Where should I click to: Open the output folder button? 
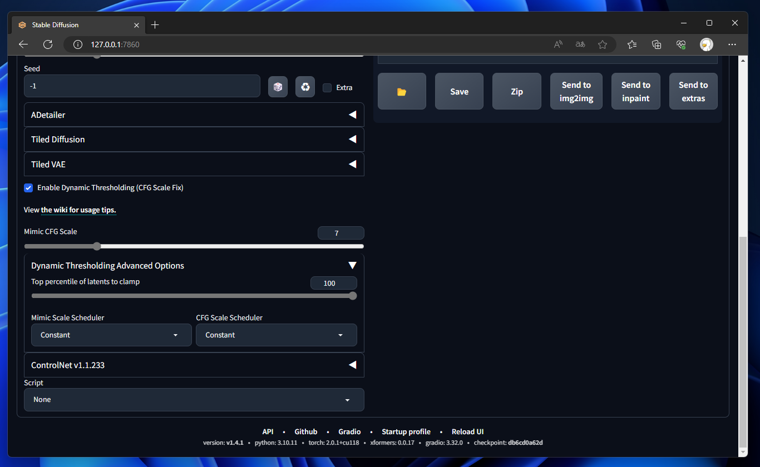click(x=402, y=91)
